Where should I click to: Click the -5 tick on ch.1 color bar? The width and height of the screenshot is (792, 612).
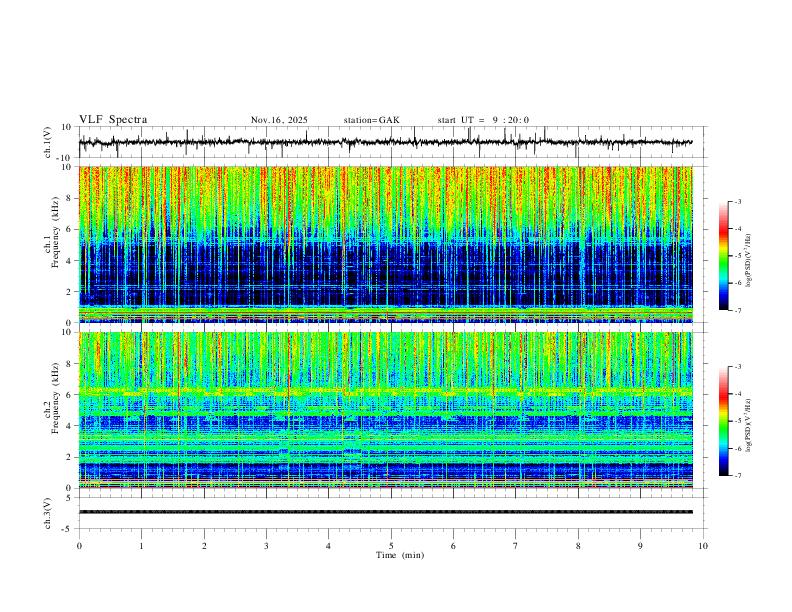[737, 256]
